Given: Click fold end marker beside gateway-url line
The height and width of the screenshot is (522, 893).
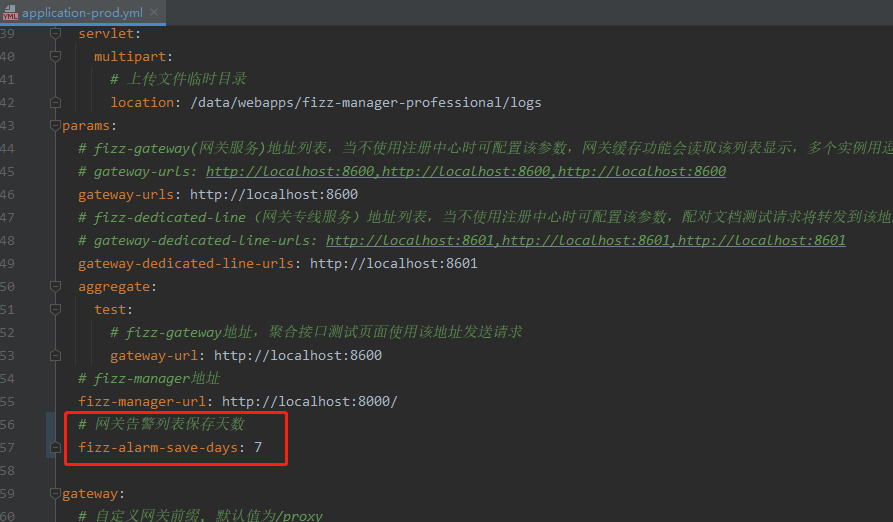Looking at the screenshot, I should pos(55,355).
